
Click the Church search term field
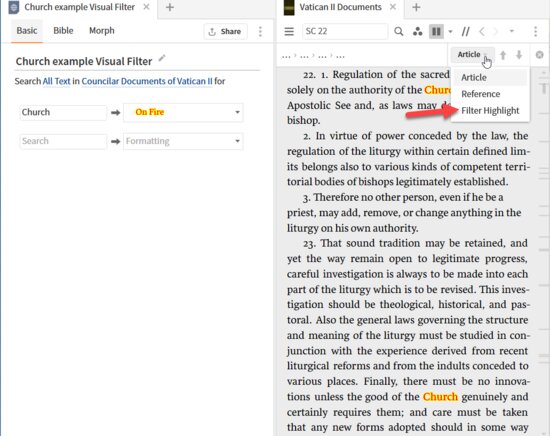click(63, 113)
